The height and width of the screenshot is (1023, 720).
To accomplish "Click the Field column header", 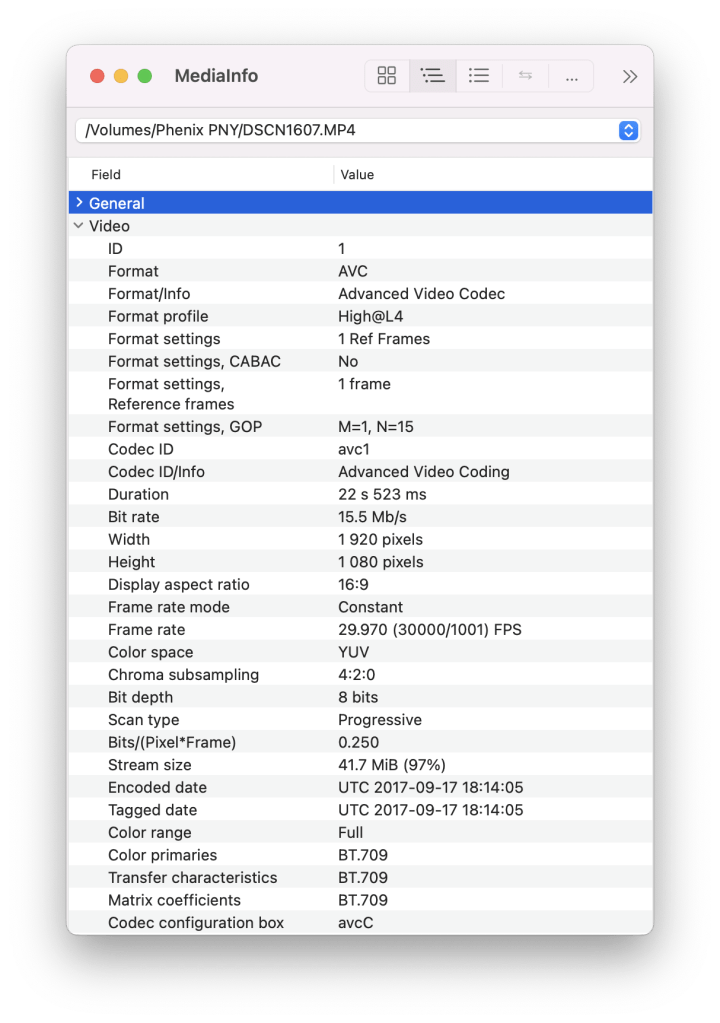I will [x=106, y=175].
